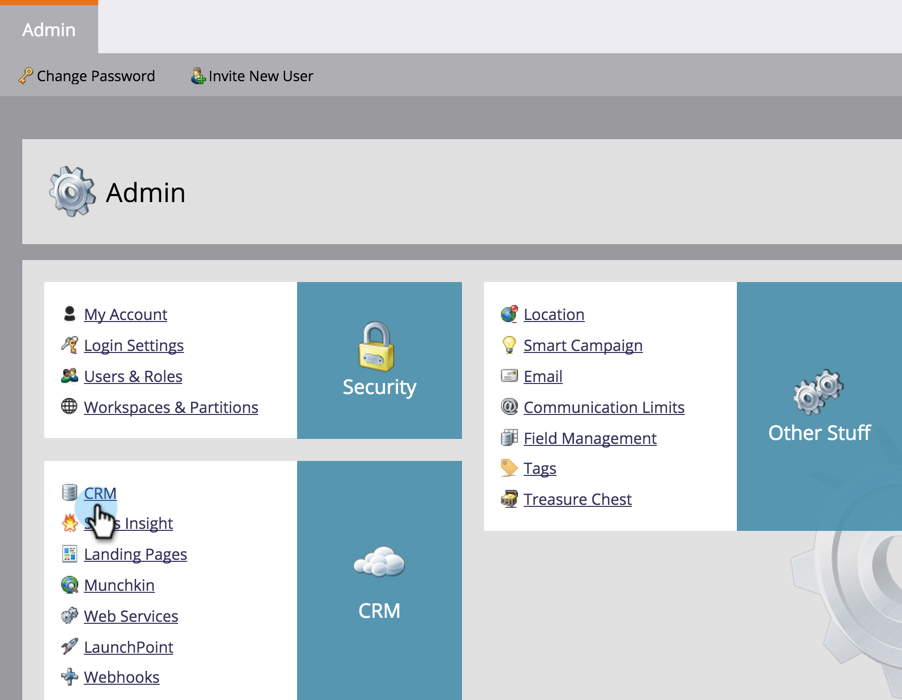Click the Webhooks connector icon

point(69,676)
